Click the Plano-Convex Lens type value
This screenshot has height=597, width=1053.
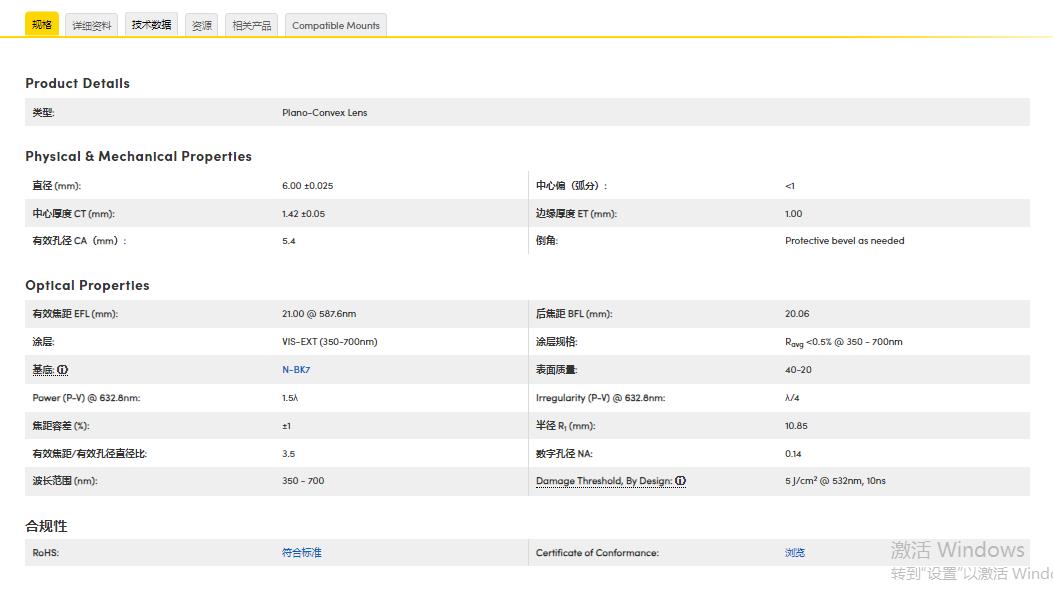click(x=325, y=113)
